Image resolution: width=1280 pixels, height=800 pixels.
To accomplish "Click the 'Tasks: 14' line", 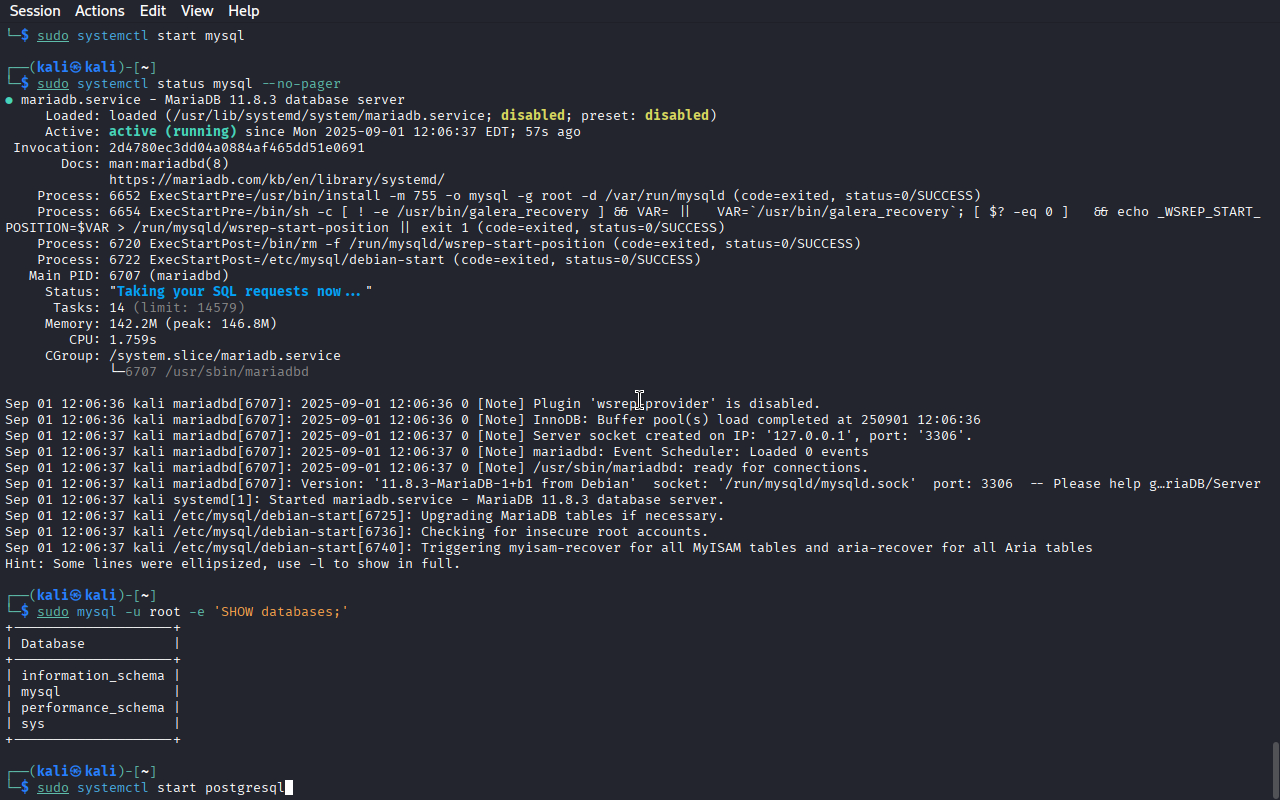I will tap(149, 308).
